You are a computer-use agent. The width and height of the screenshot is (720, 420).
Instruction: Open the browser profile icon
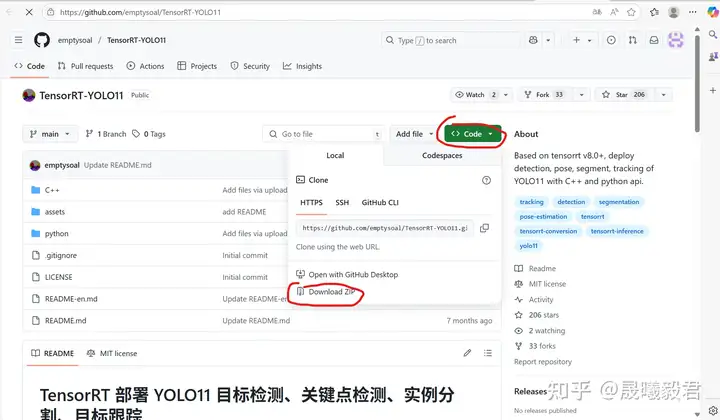(674, 12)
